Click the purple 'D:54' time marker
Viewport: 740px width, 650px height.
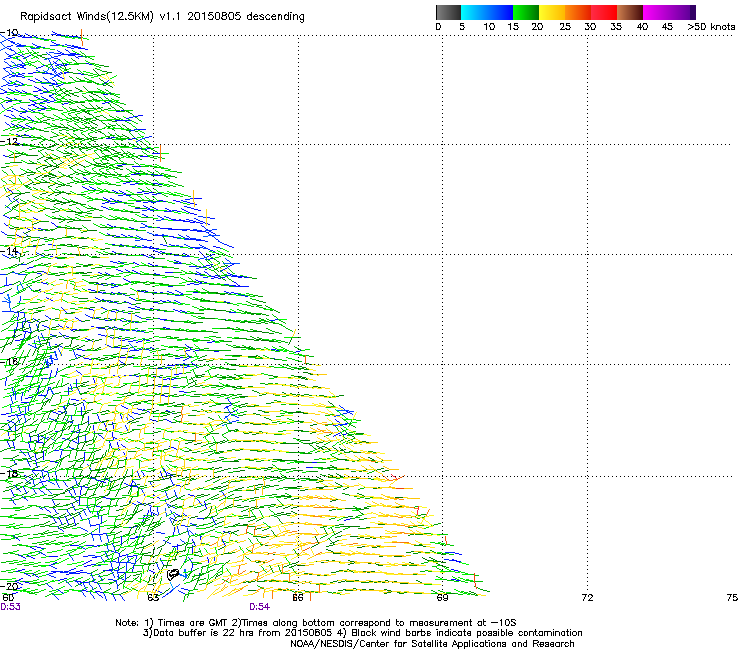tap(260, 607)
